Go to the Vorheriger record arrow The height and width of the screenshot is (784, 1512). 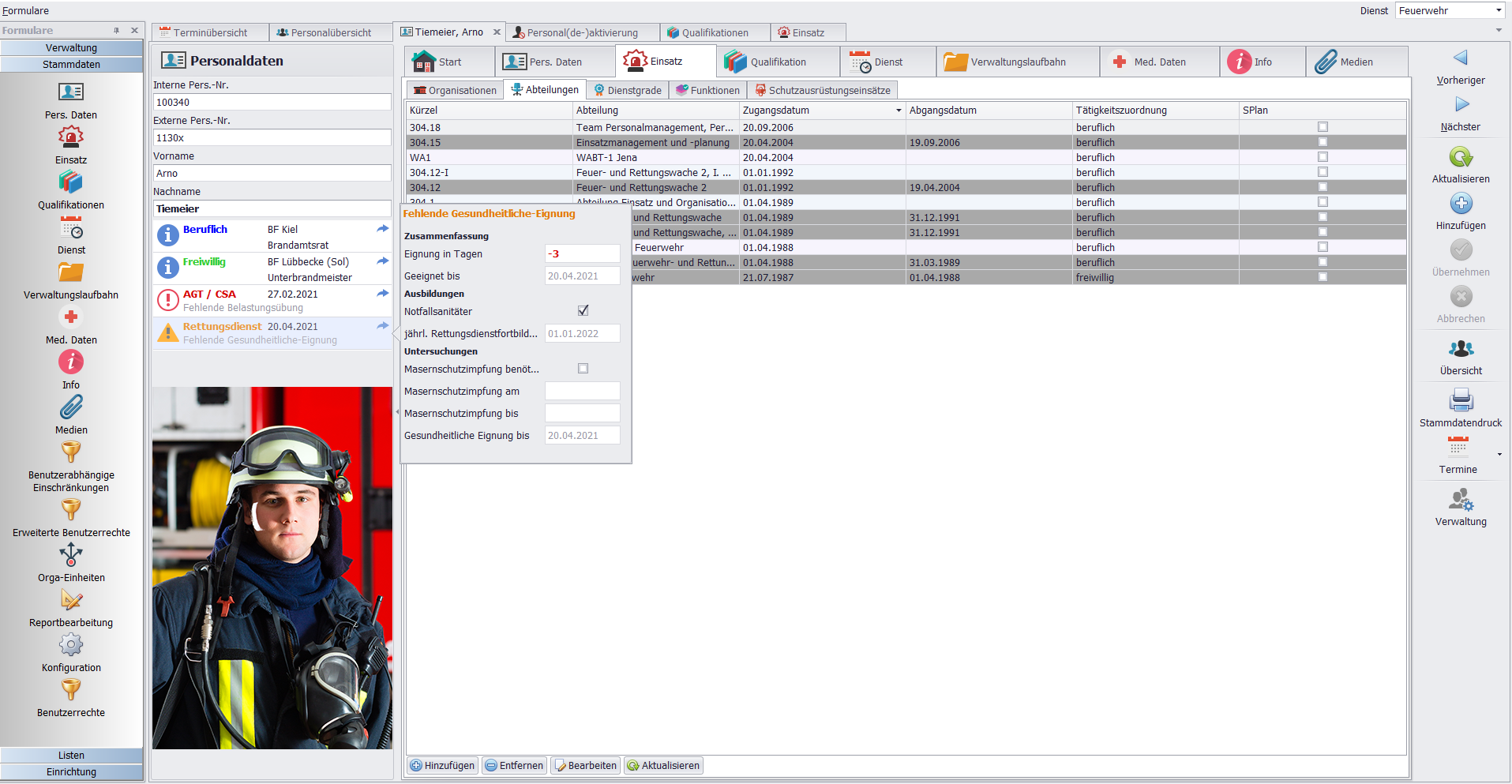1460,58
